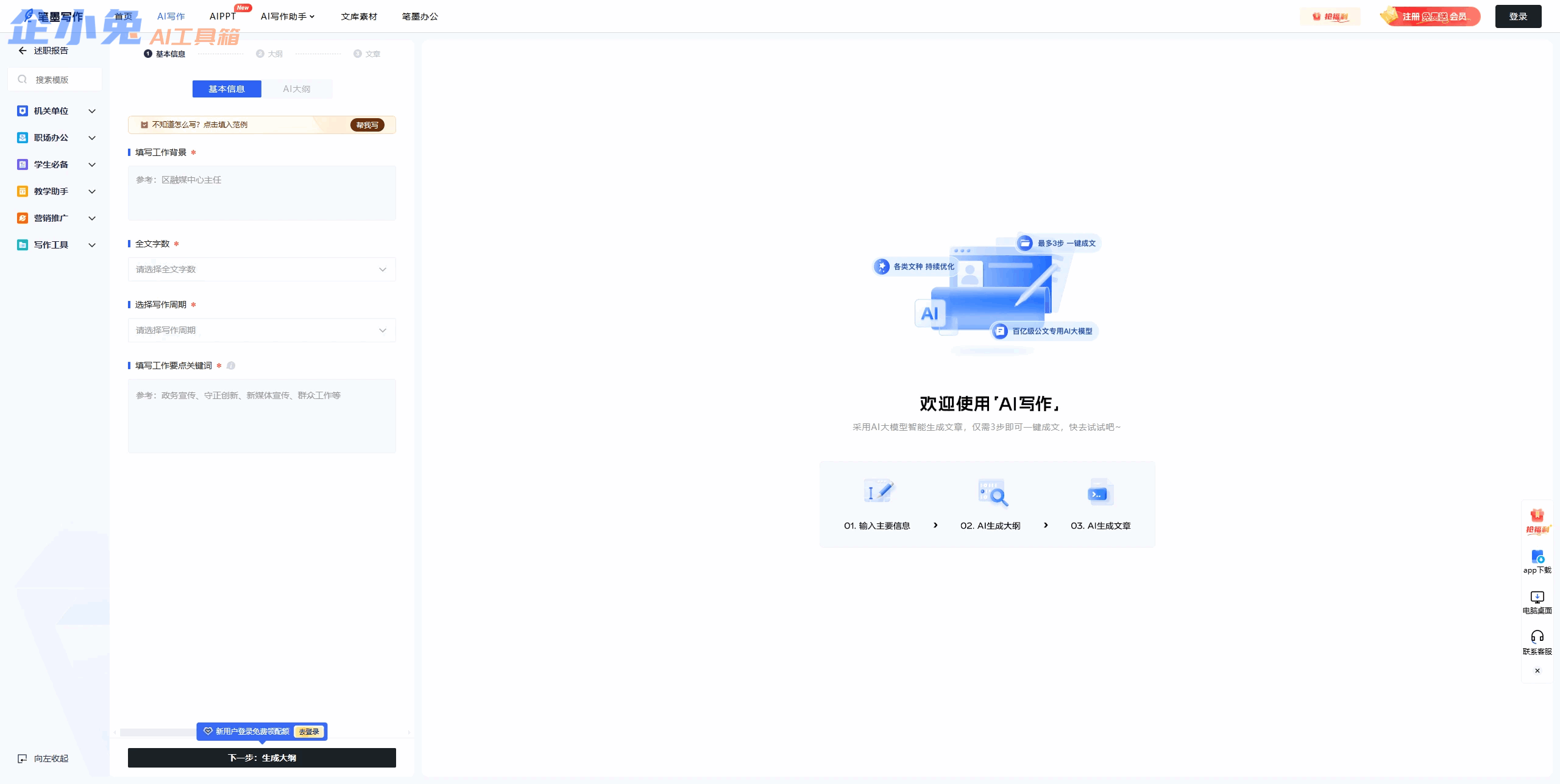
Task: Click the 填写工作背景 text area
Action: click(262, 193)
